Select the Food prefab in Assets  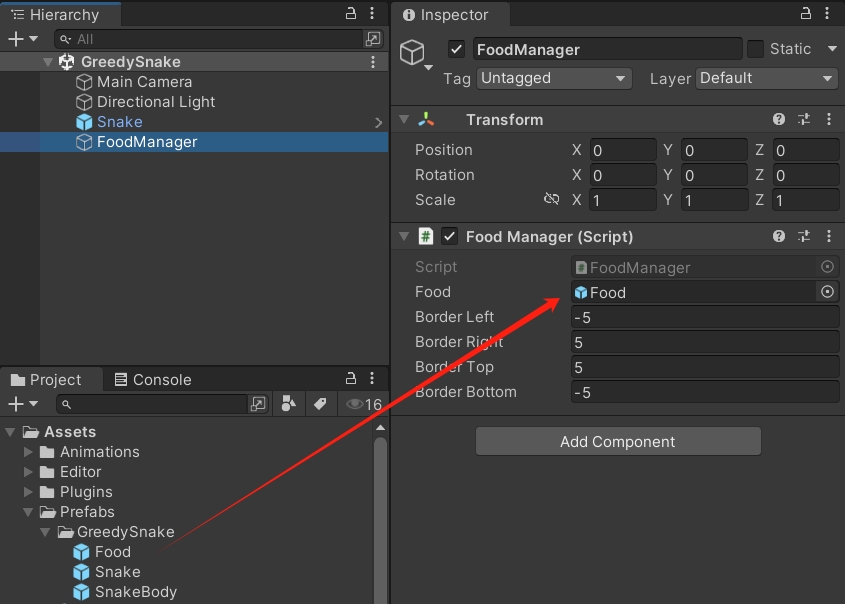(x=113, y=552)
